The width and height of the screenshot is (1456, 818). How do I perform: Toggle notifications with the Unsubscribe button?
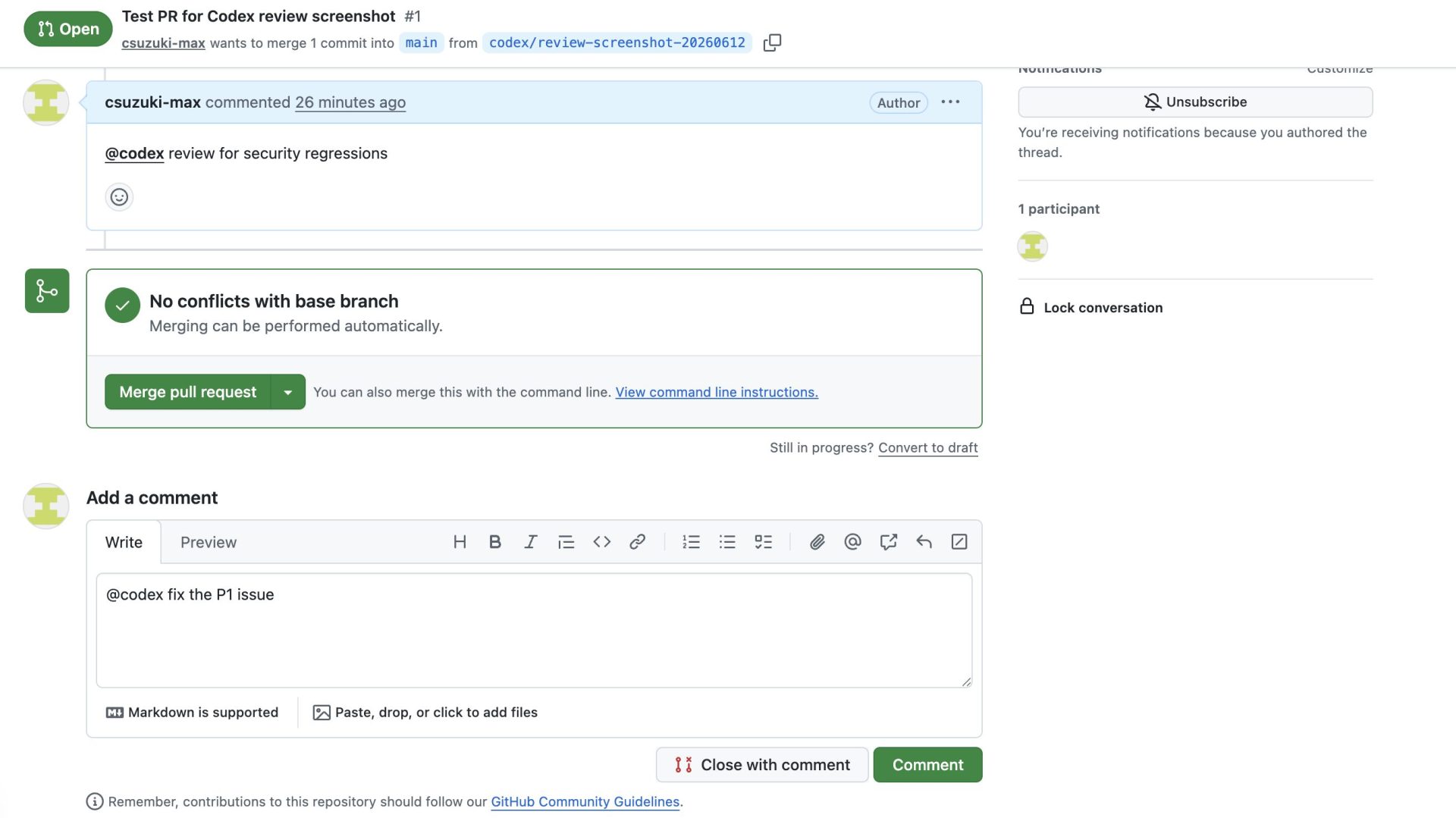(1195, 102)
